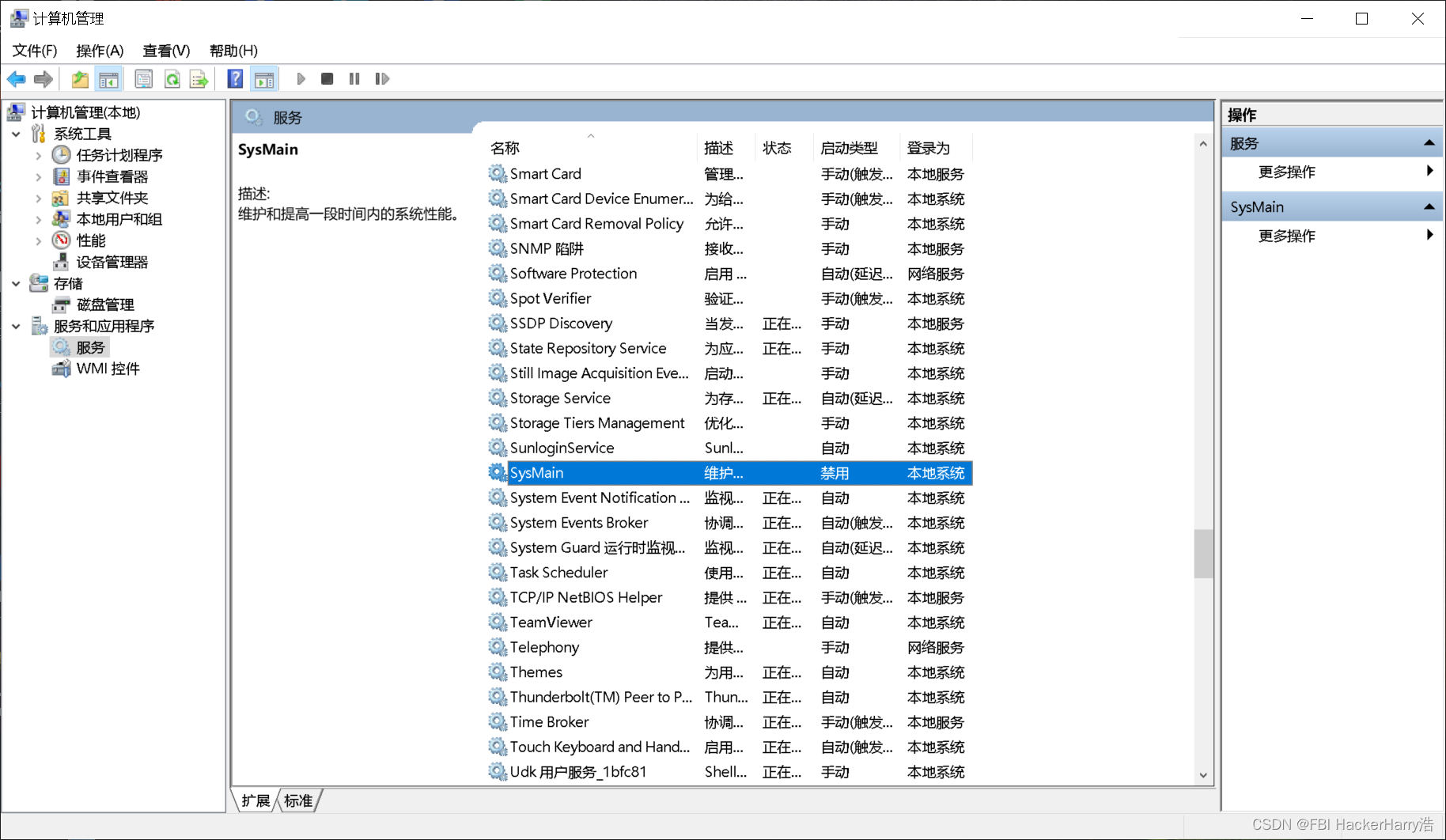Open Disk Management node (磁盘管理)

coord(105,305)
